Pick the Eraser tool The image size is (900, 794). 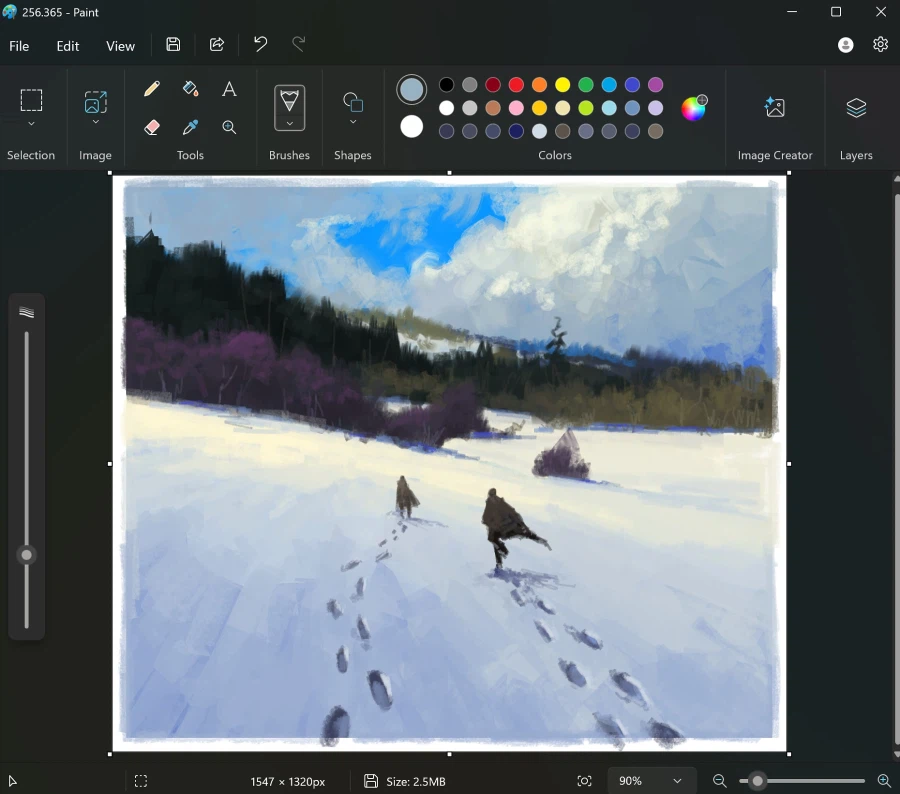(x=152, y=127)
